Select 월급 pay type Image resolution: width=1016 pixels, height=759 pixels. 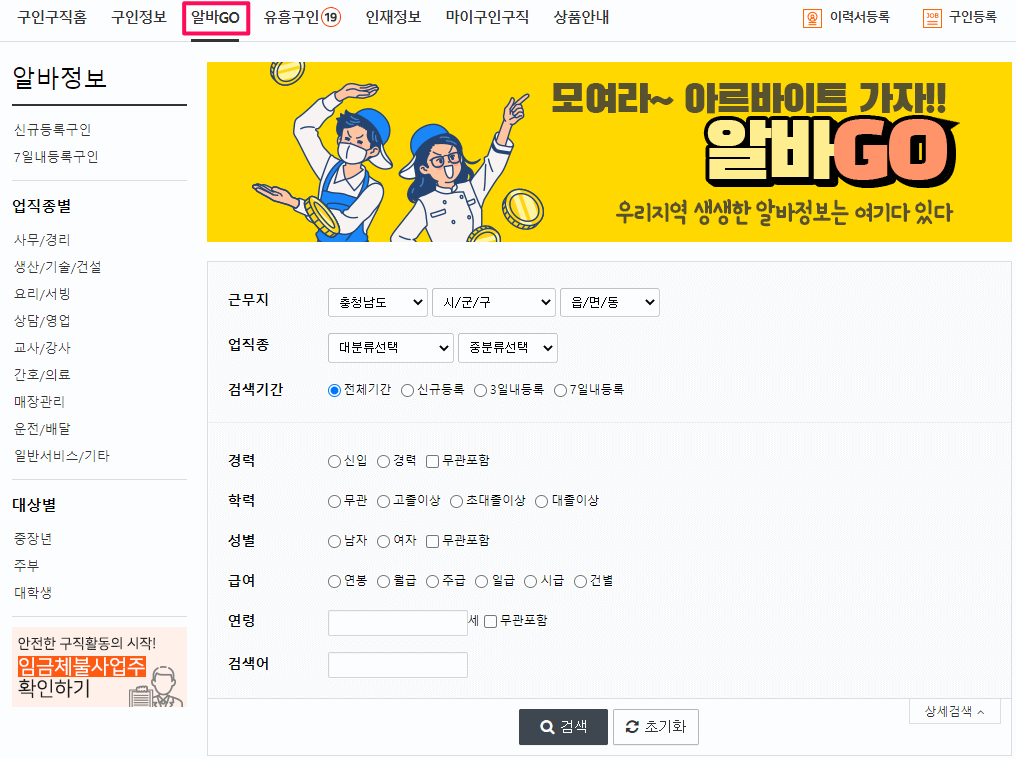tap(384, 581)
